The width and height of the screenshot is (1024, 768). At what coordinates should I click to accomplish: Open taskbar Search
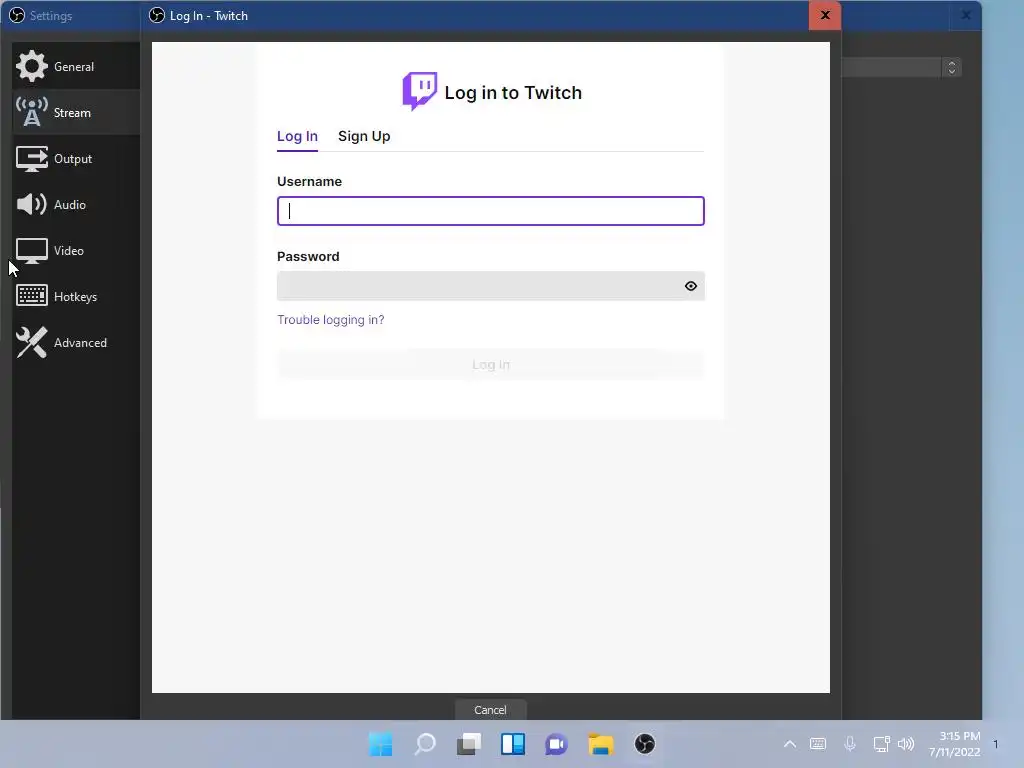pos(425,744)
